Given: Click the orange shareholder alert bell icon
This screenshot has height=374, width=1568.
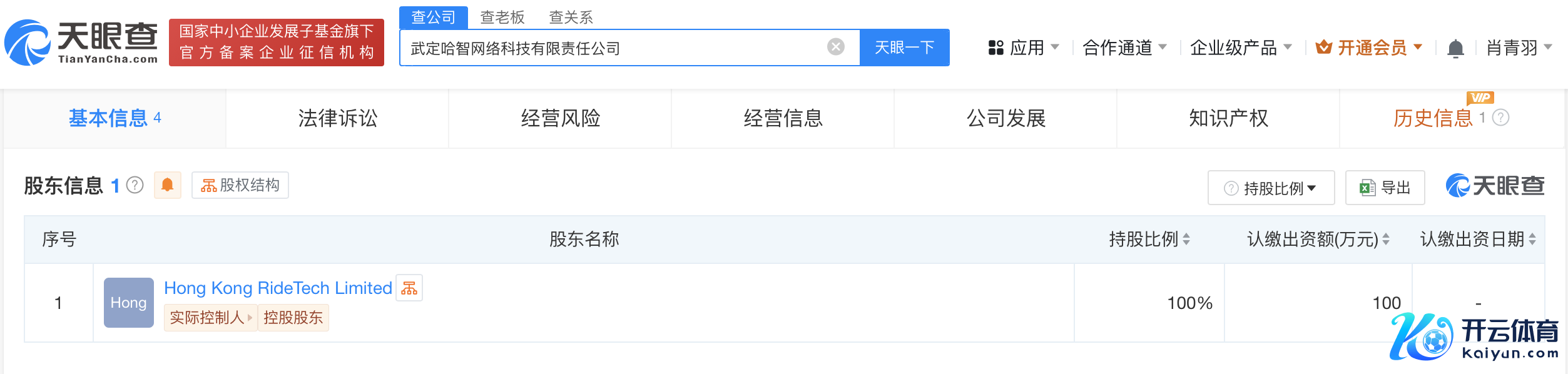Looking at the screenshot, I should pyautogui.click(x=167, y=185).
